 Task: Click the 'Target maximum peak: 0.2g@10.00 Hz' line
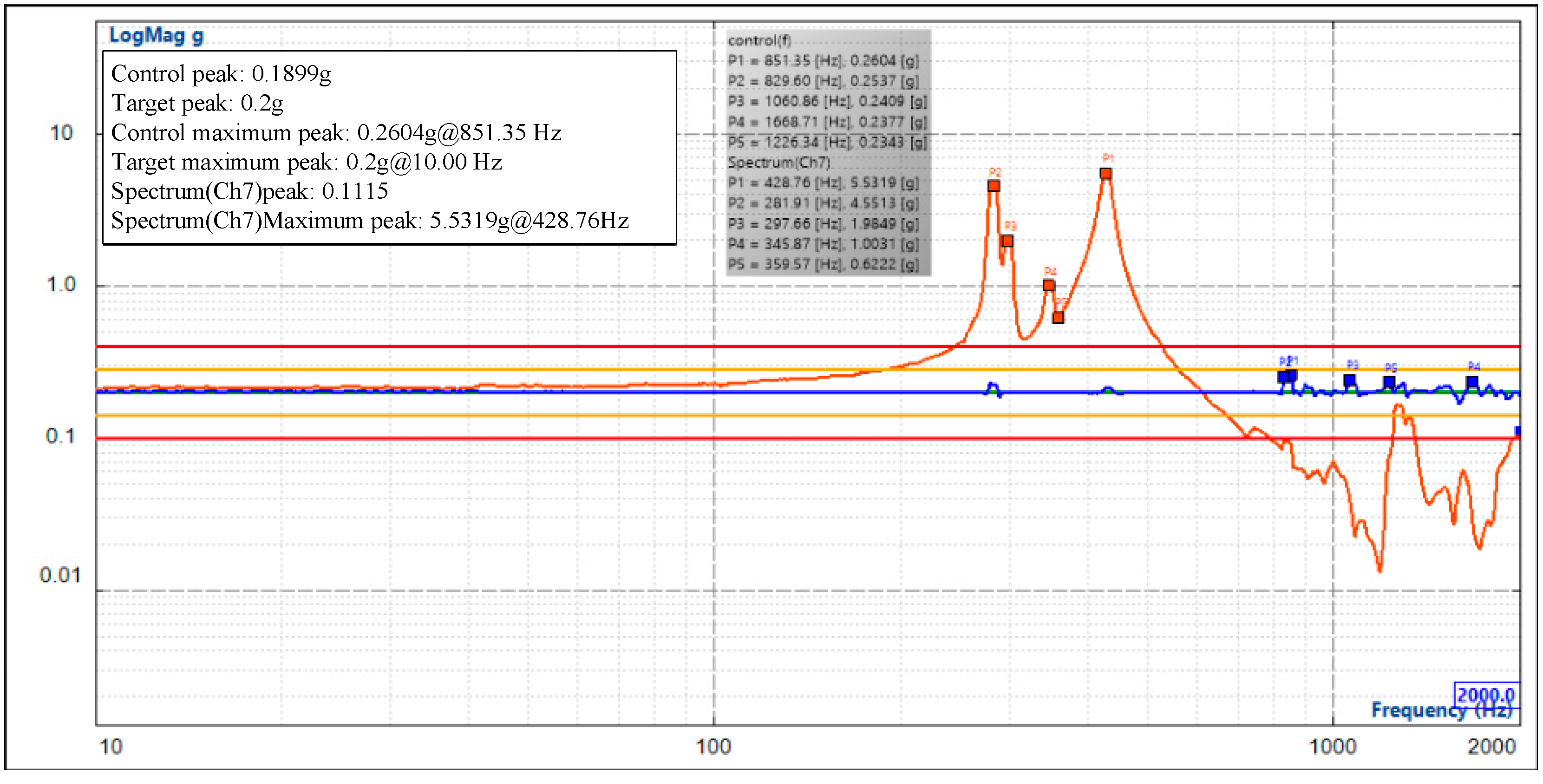(x=306, y=162)
